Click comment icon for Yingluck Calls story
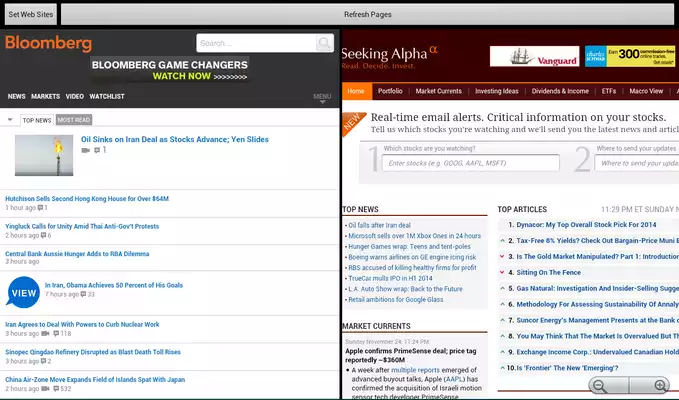679x400 pixels. [43, 235]
